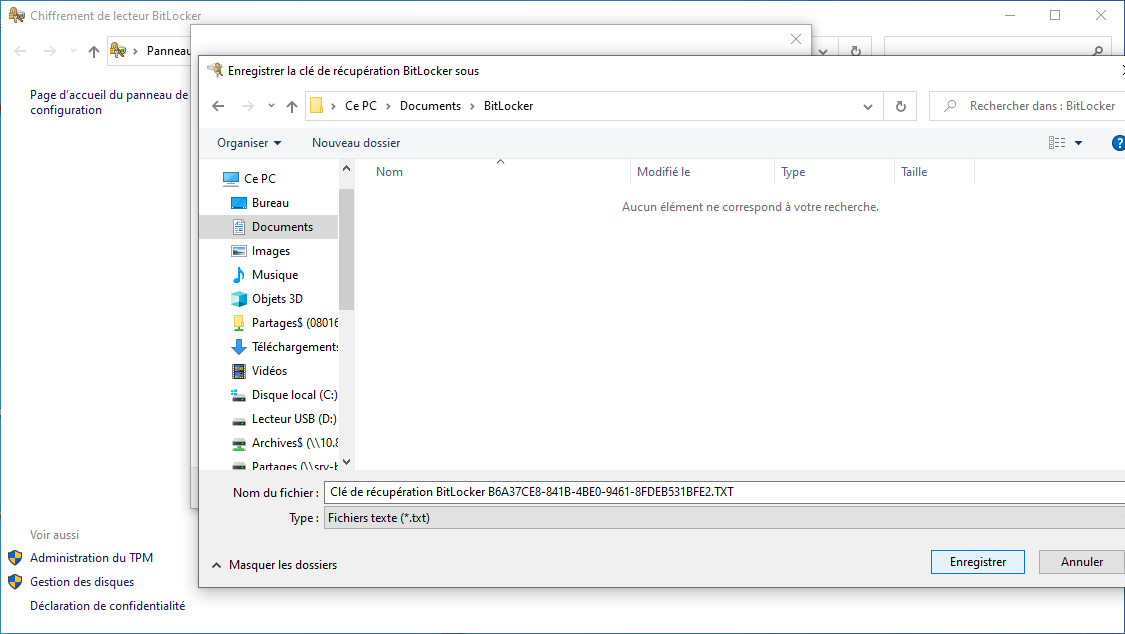Click the back arrow in save dialog
The height and width of the screenshot is (634, 1125).
(x=219, y=106)
